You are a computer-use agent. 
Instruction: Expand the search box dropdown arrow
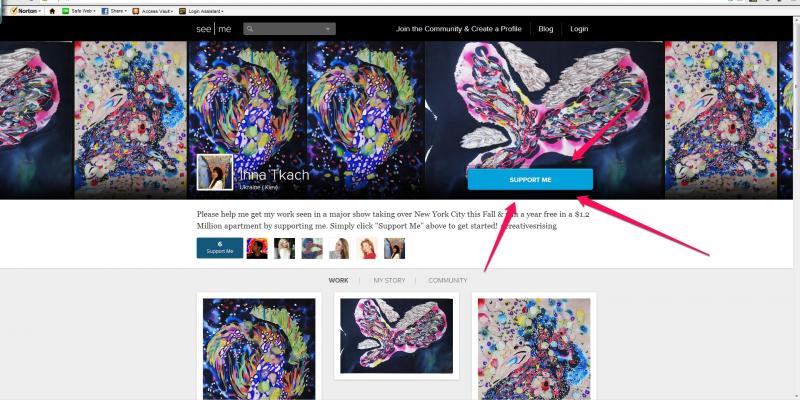[x=328, y=30]
